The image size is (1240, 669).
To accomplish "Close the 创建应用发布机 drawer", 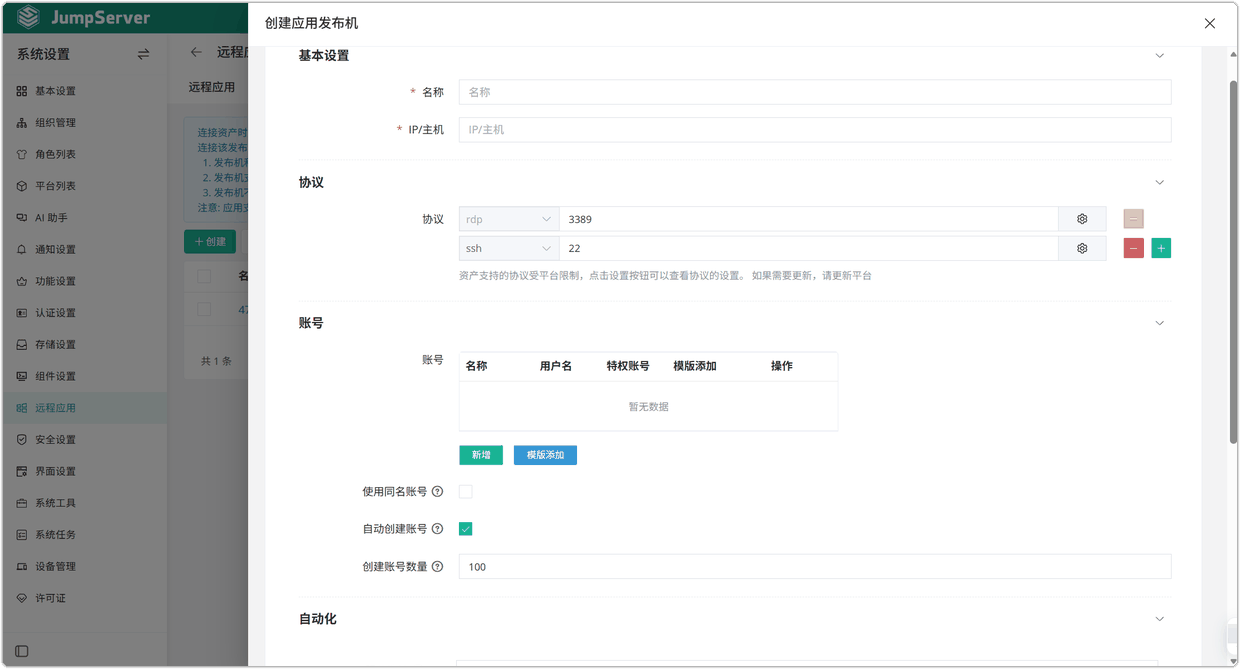I will (x=1210, y=23).
